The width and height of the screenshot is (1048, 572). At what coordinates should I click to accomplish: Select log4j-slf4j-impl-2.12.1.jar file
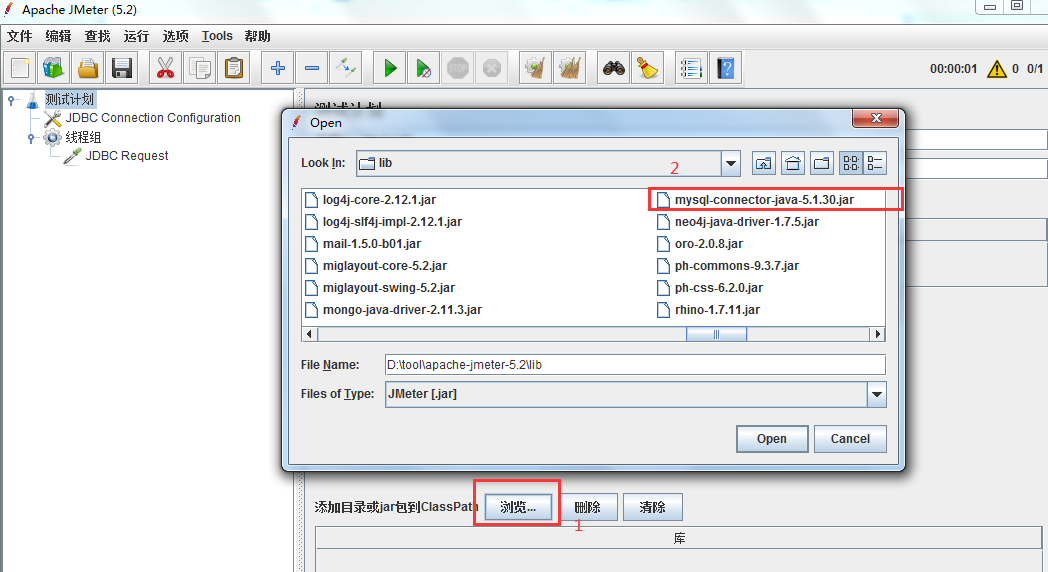tap(383, 222)
